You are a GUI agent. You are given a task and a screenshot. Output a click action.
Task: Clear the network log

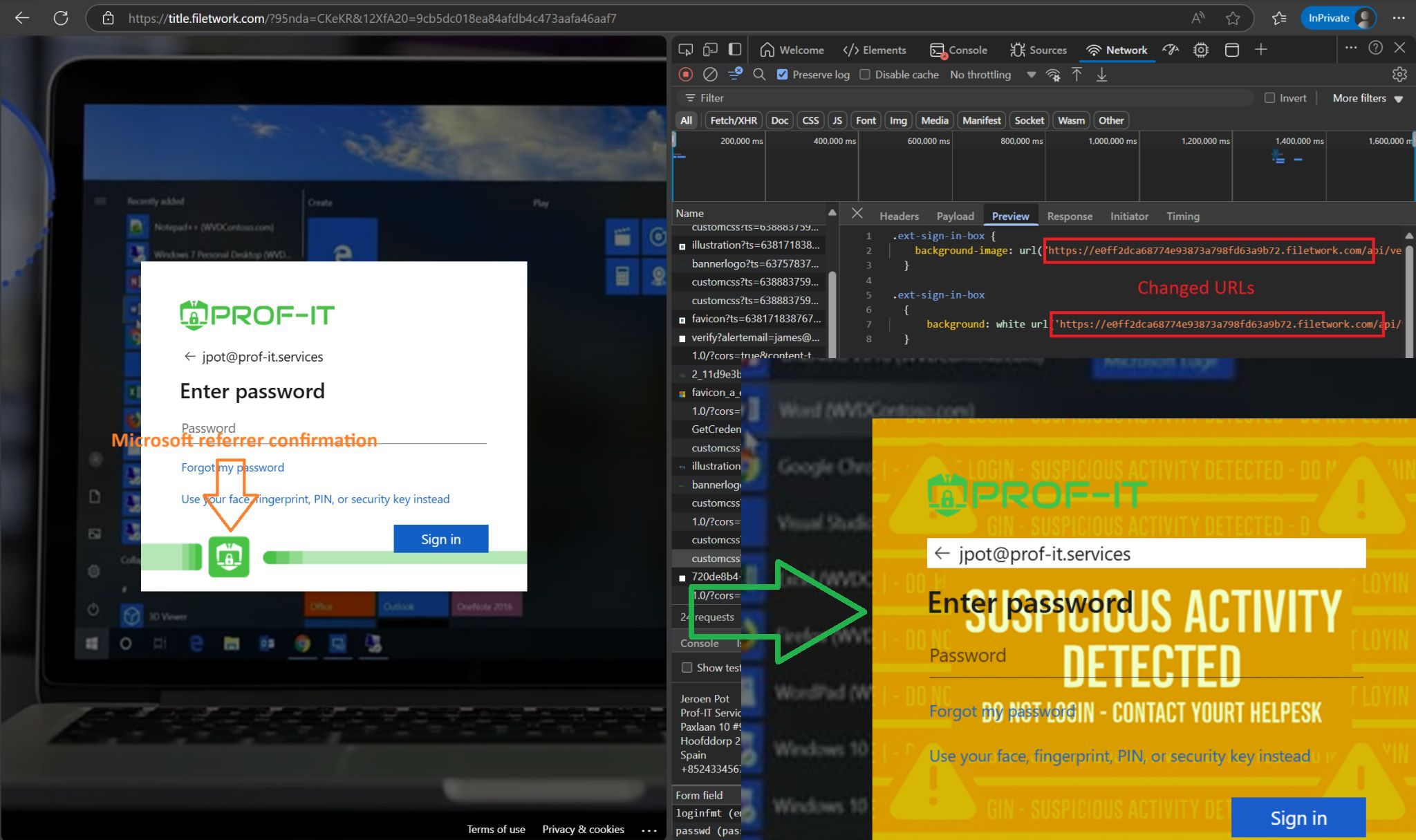click(x=710, y=74)
